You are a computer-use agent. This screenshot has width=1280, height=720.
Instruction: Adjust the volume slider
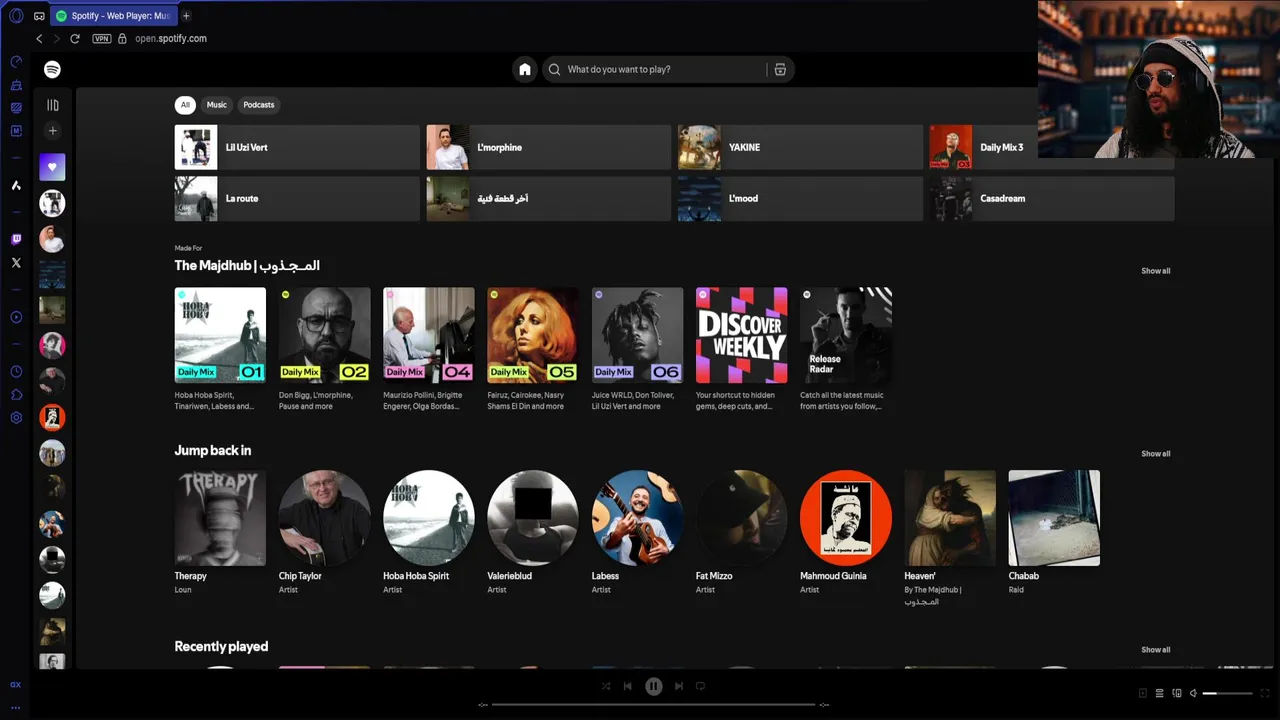[1227, 693]
